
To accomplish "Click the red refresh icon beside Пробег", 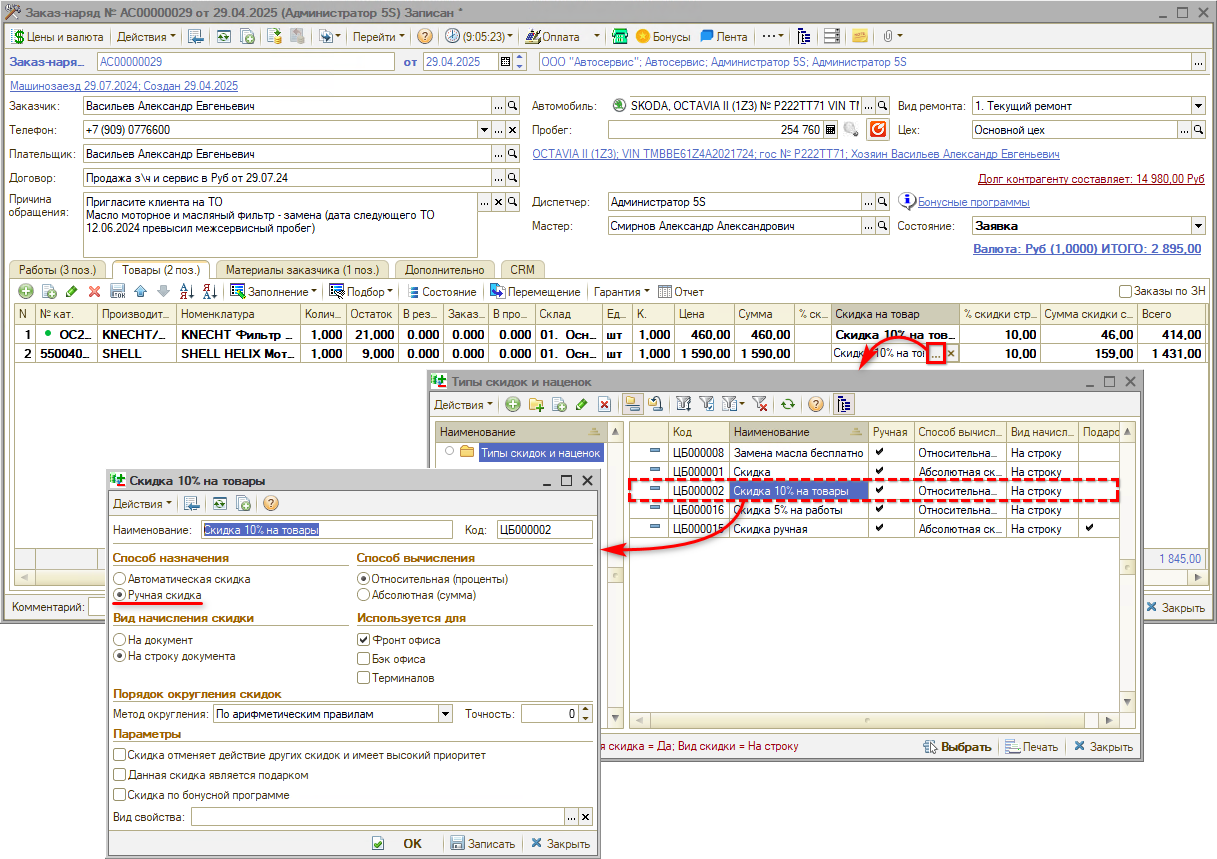I will 877,130.
